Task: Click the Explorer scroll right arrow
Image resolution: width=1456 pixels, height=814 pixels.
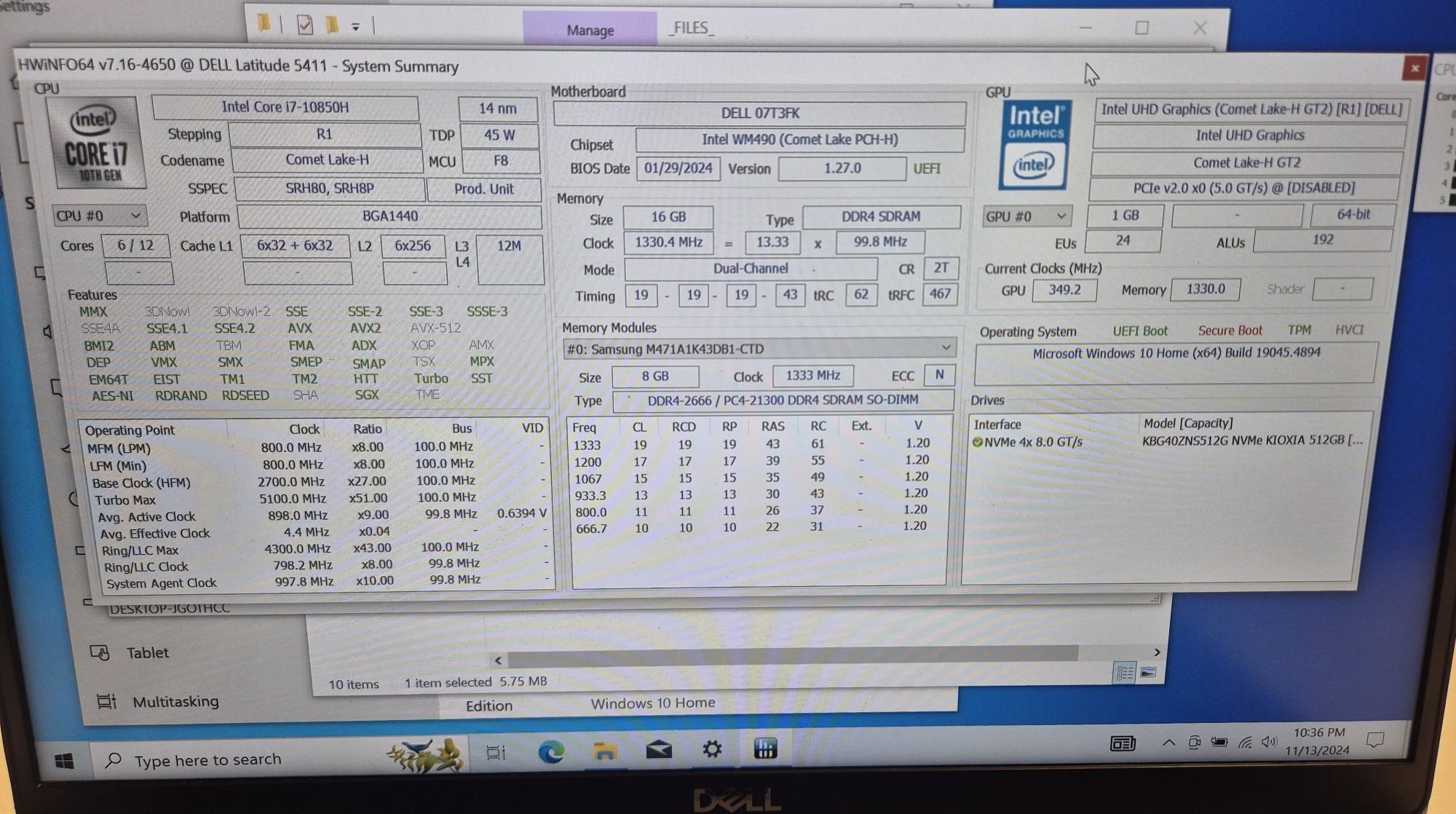Action: tap(1157, 652)
